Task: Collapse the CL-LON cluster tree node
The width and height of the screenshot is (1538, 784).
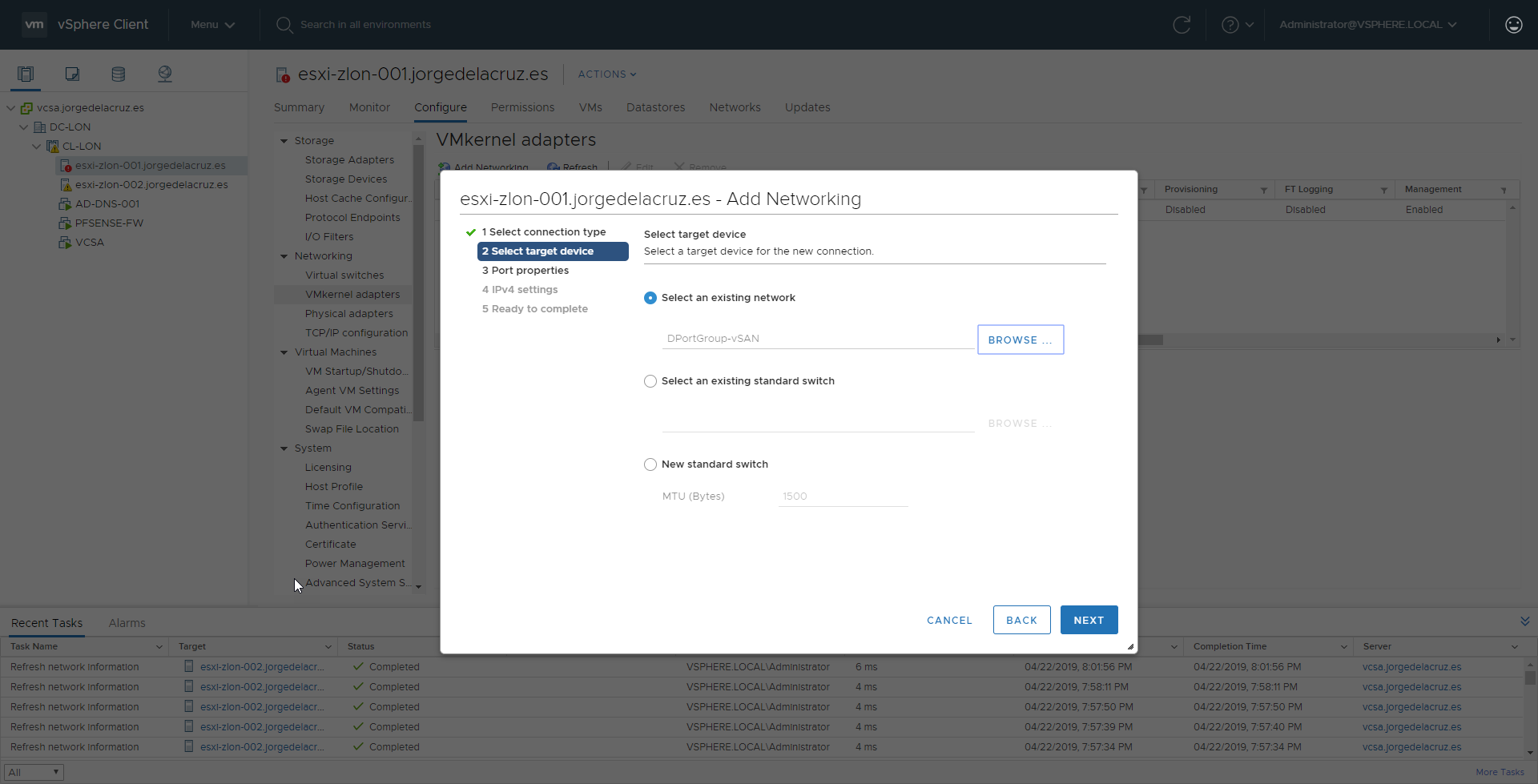Action: click(x=36, y=147)
